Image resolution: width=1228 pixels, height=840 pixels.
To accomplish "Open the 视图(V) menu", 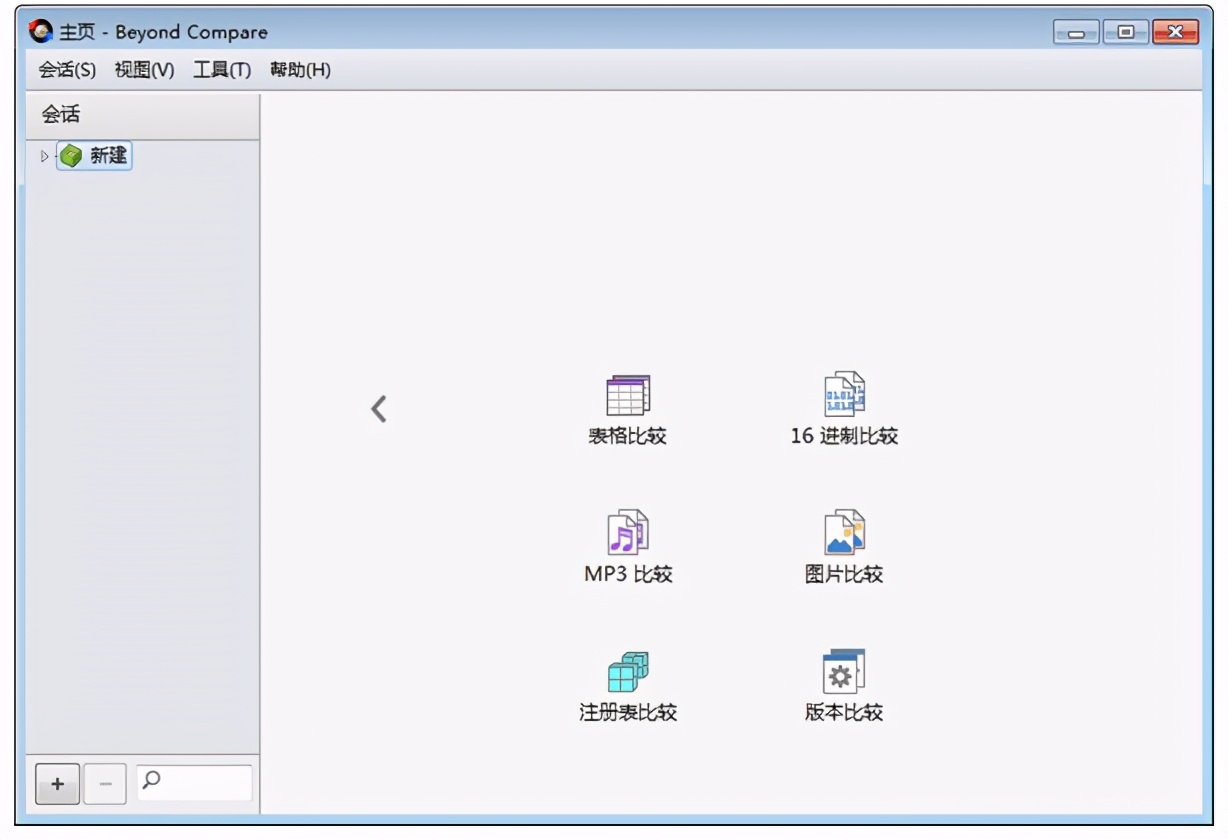I will coord(144,70).
